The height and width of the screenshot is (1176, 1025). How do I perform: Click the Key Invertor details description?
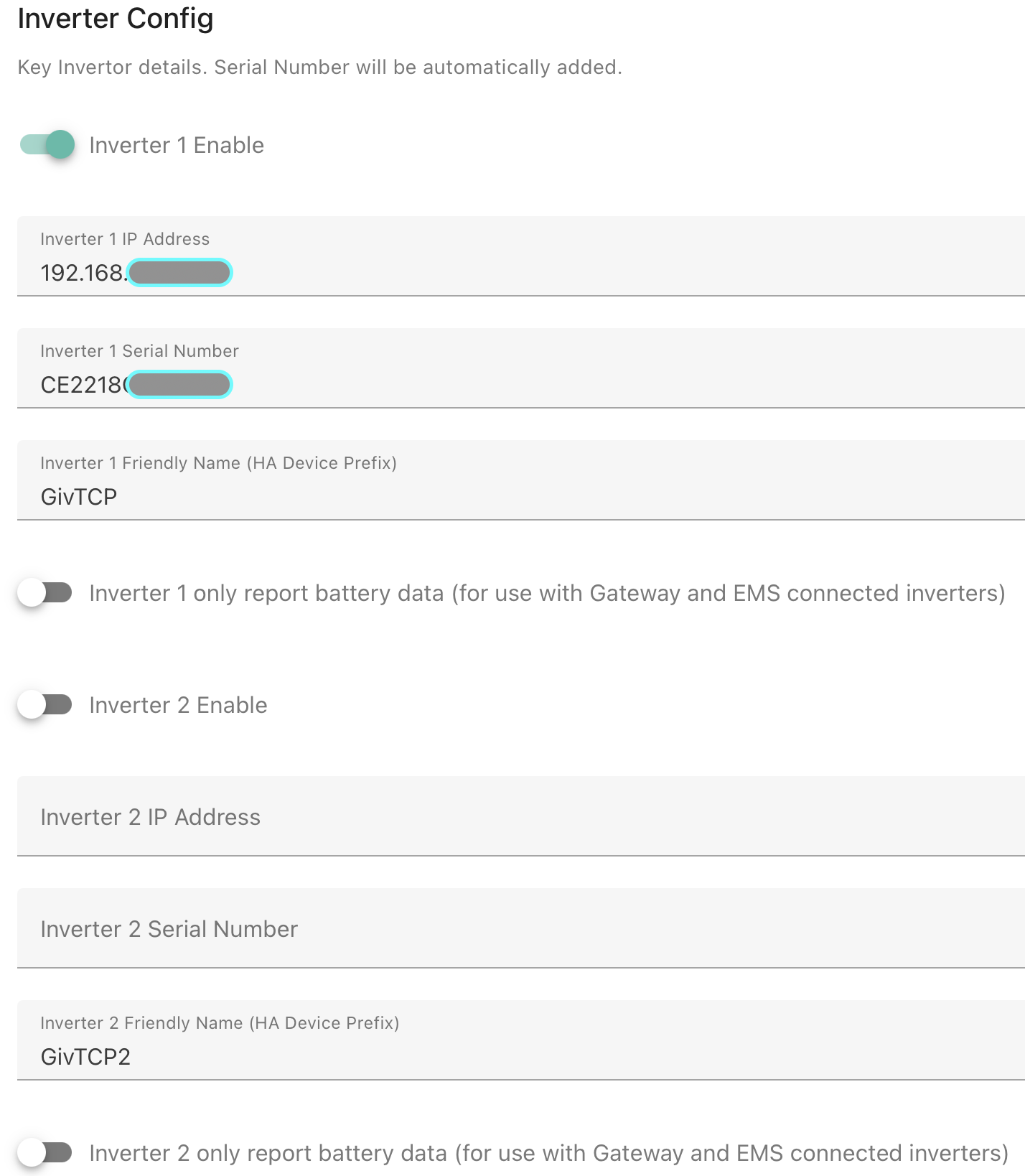point(319,67)
